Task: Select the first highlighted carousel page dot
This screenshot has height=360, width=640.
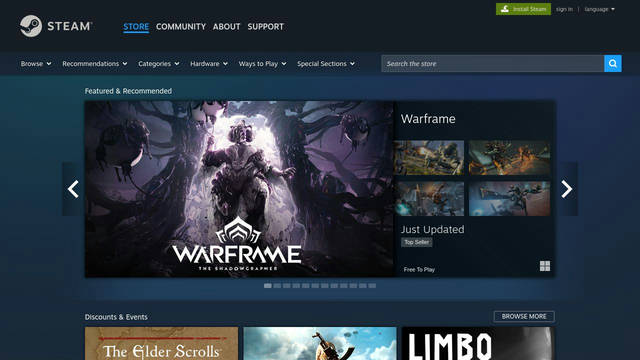Action: pos(268,286)
